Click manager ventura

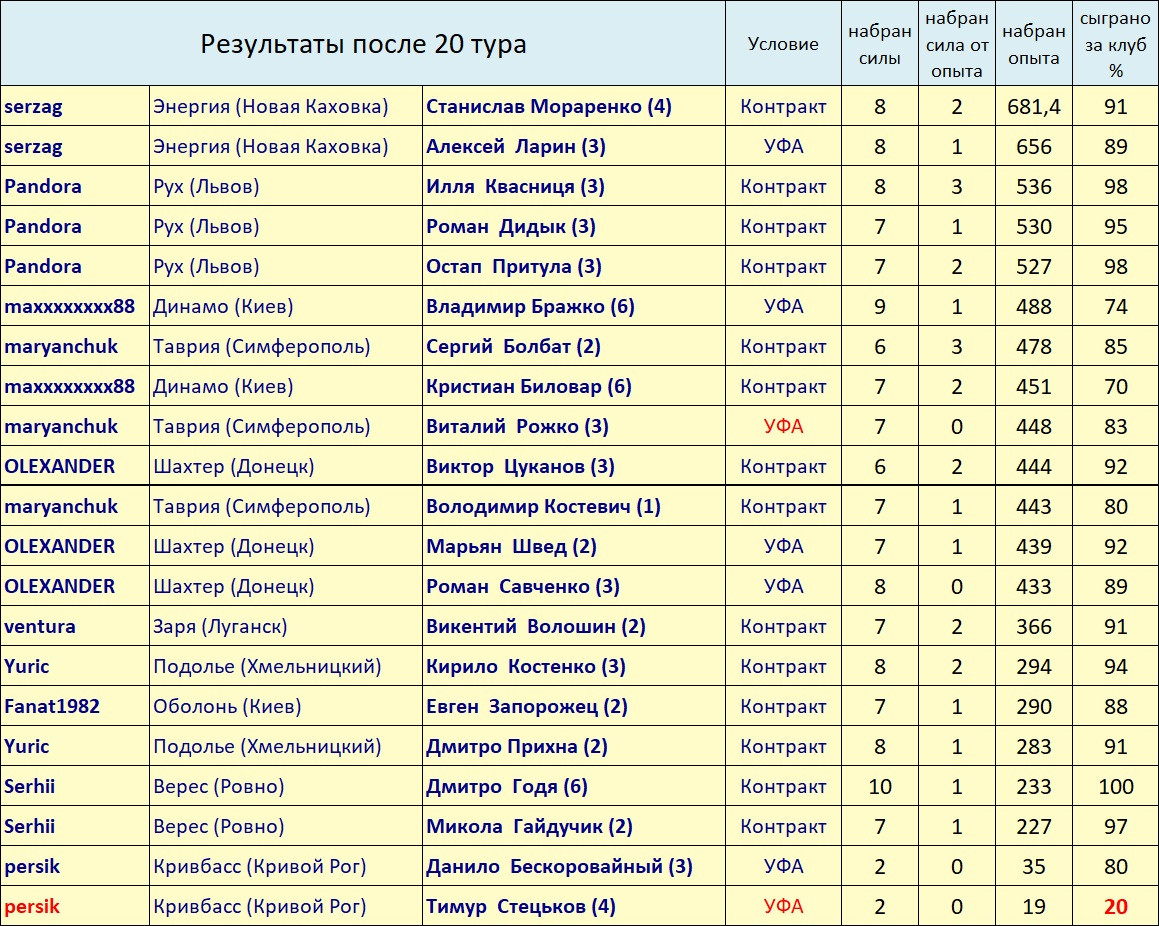point(40,626)
